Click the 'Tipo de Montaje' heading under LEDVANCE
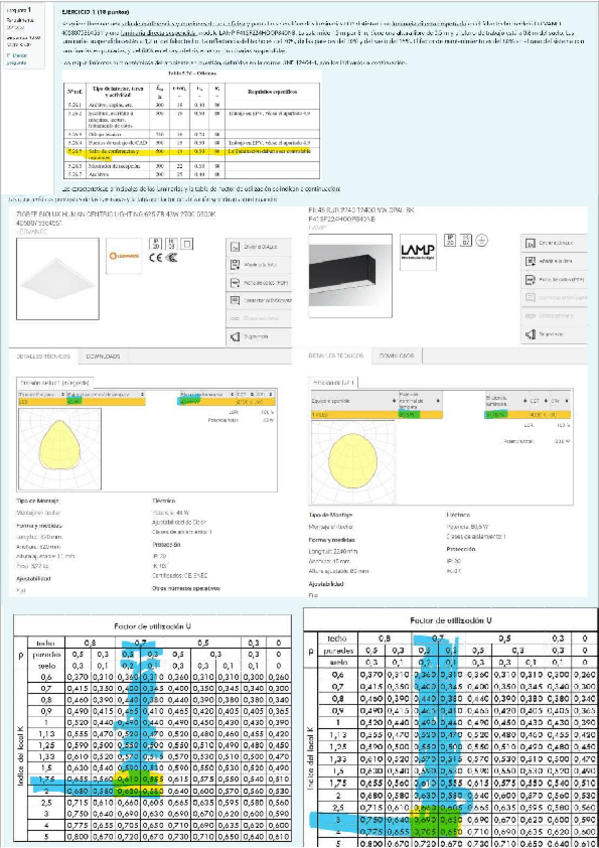Viewport: 599px width, 848px height. pyautogui.click(x=38, y=501)
